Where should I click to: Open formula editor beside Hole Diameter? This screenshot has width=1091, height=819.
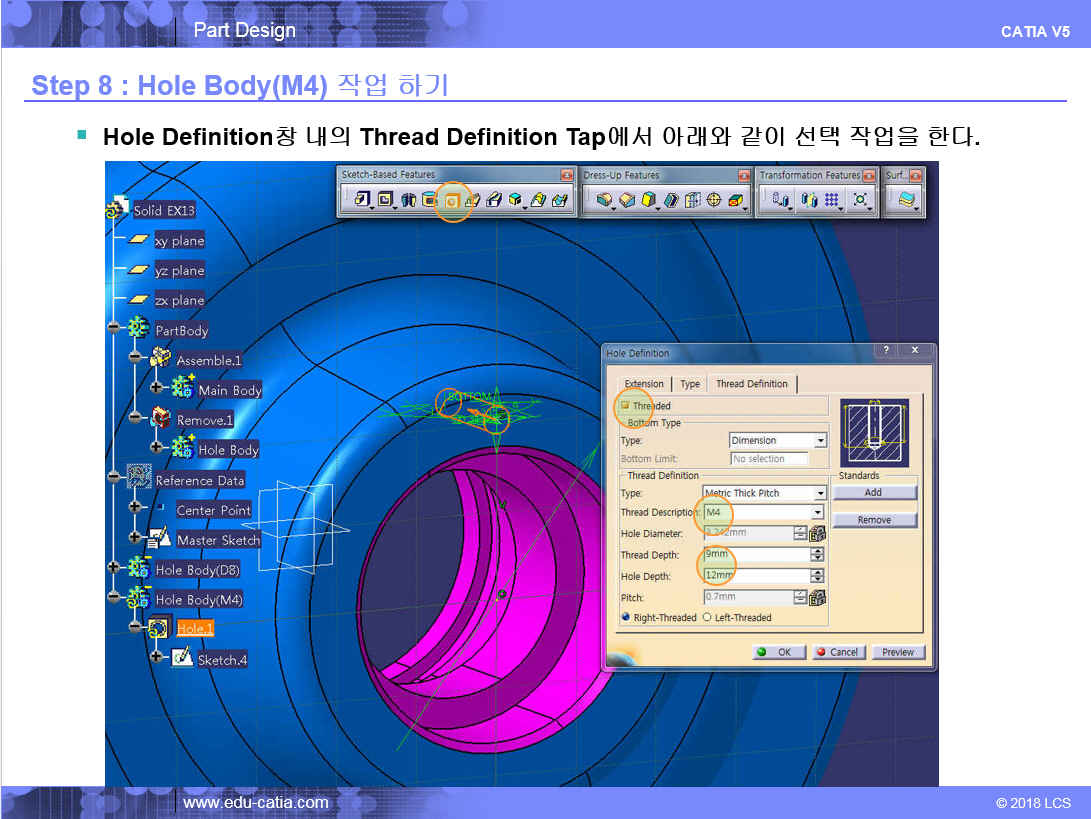[818, 534]
